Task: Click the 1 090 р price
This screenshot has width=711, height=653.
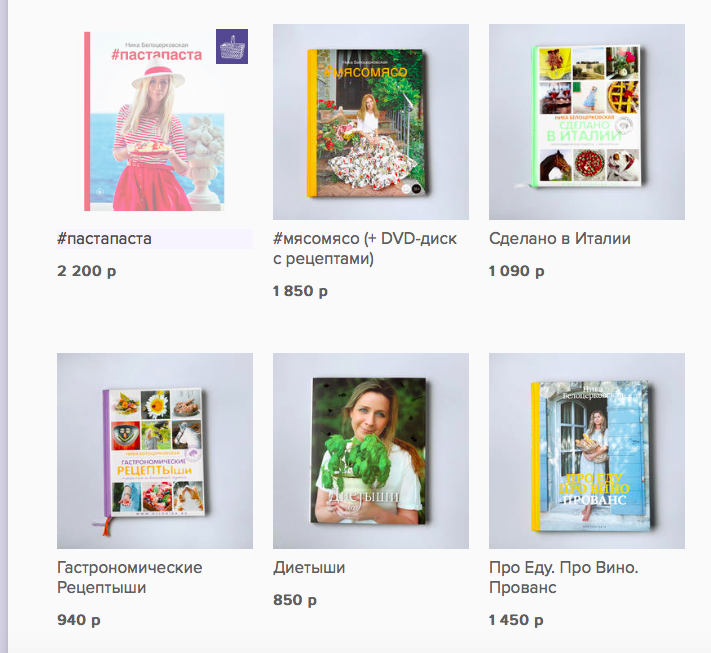Action: point(516,271)
